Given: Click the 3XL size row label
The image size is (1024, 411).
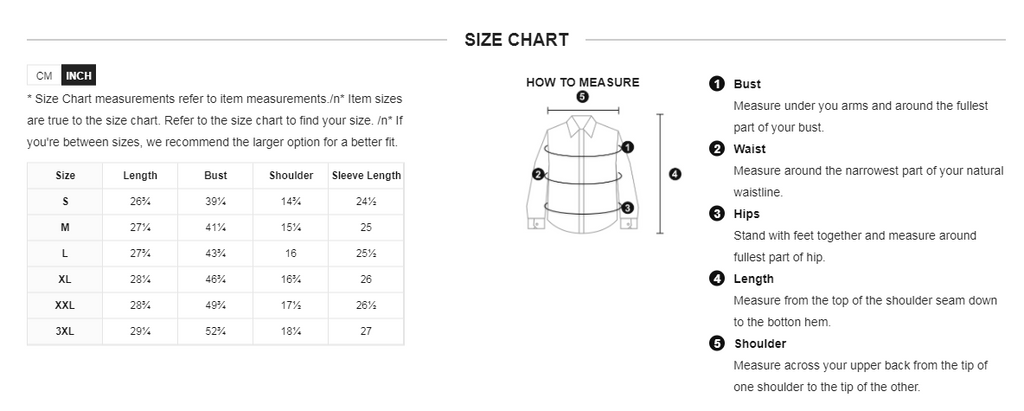Looking at the screenshot, I should (65, 331).
